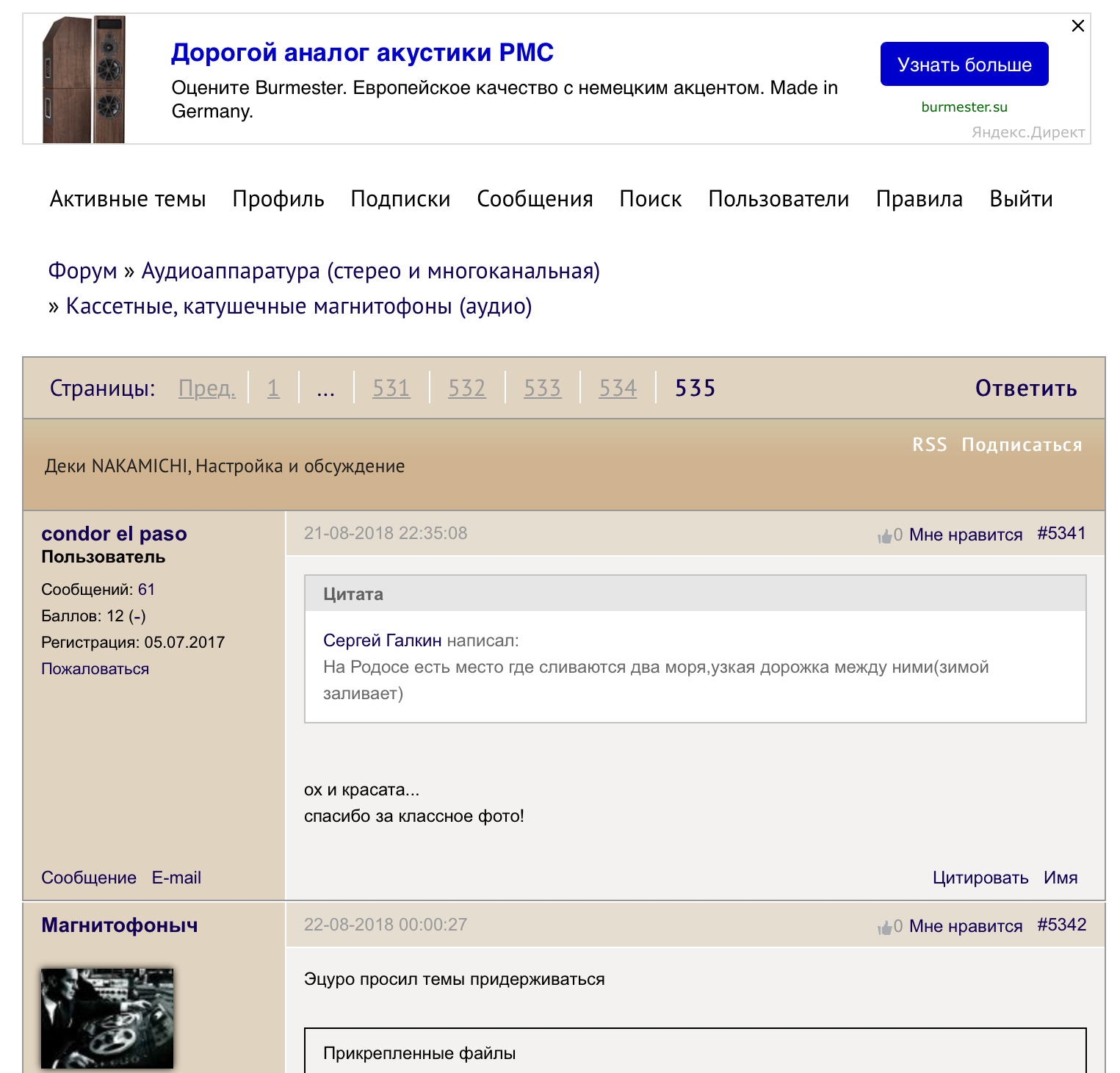Viewport: 1120px width, 1073px height.
Task: Open 'Кассетные, катушечные магнитофоны' breadcrumb
Action: click(x=299, y=306)
